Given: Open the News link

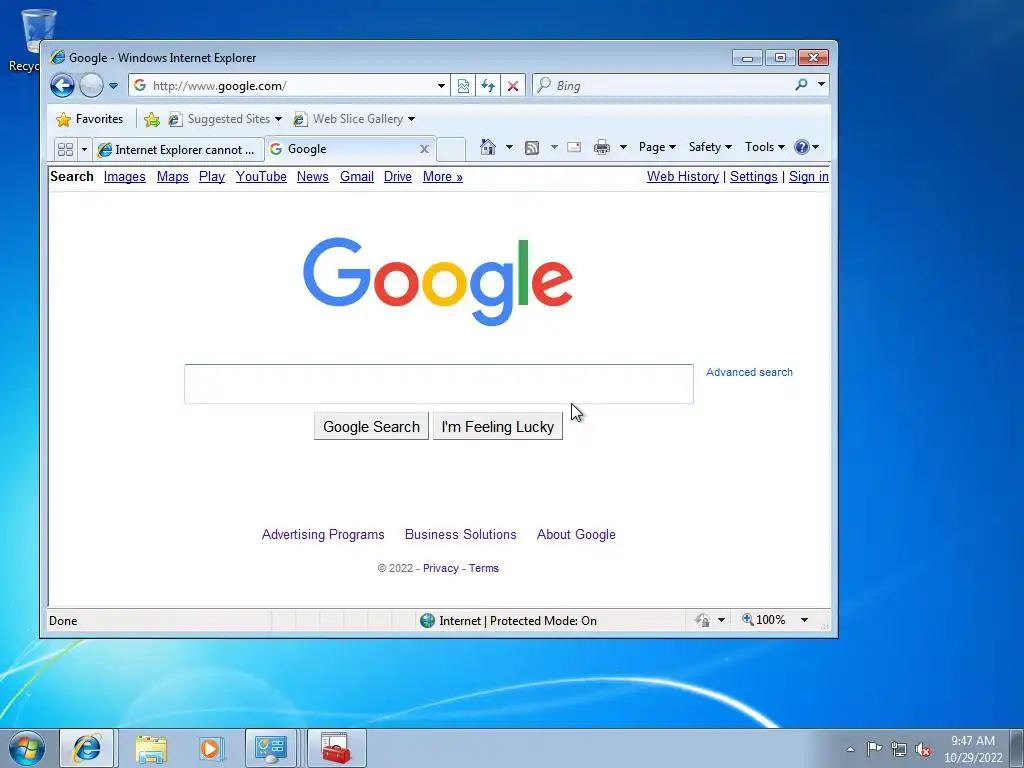Looking at the screenshot, I should pos(313,177).
